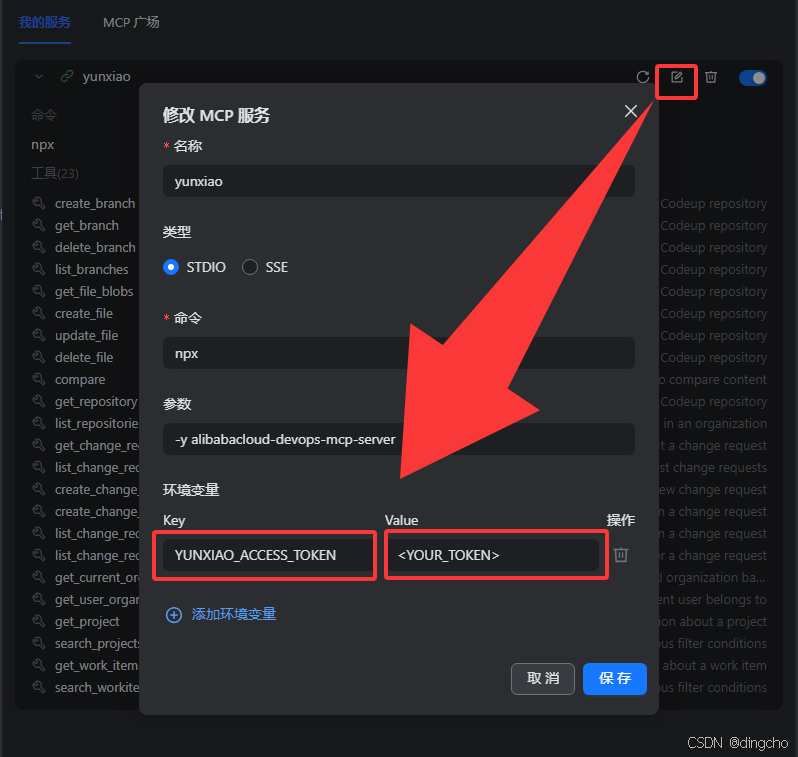Select the update_file tool name
Image resolution: width=798 pixels, height=757 pixels.
point(87,335)
